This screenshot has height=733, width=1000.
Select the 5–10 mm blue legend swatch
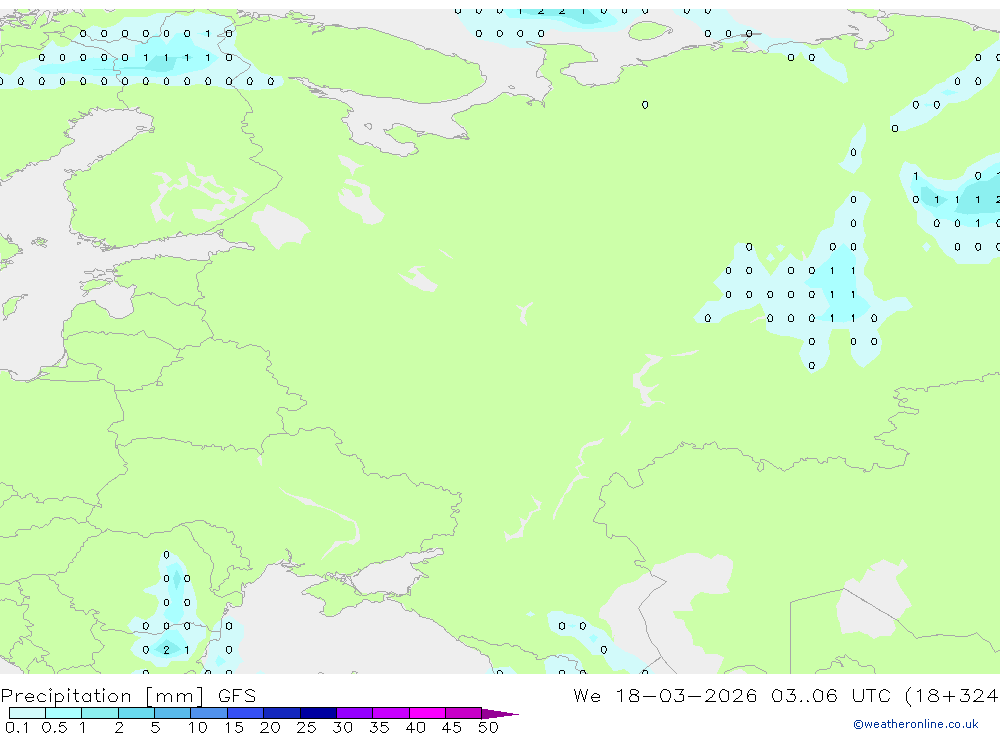coord(173,713)
